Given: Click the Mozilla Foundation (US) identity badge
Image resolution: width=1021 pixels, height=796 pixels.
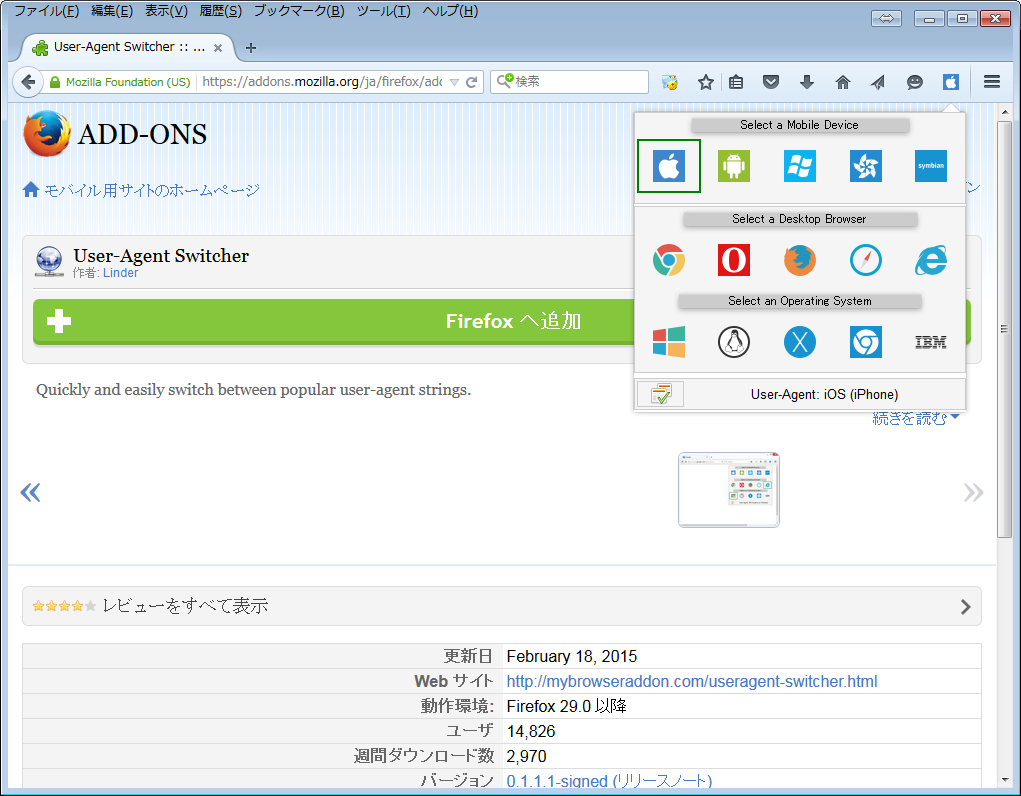Looking at the screenshot, I should click(x=120, y=82).
